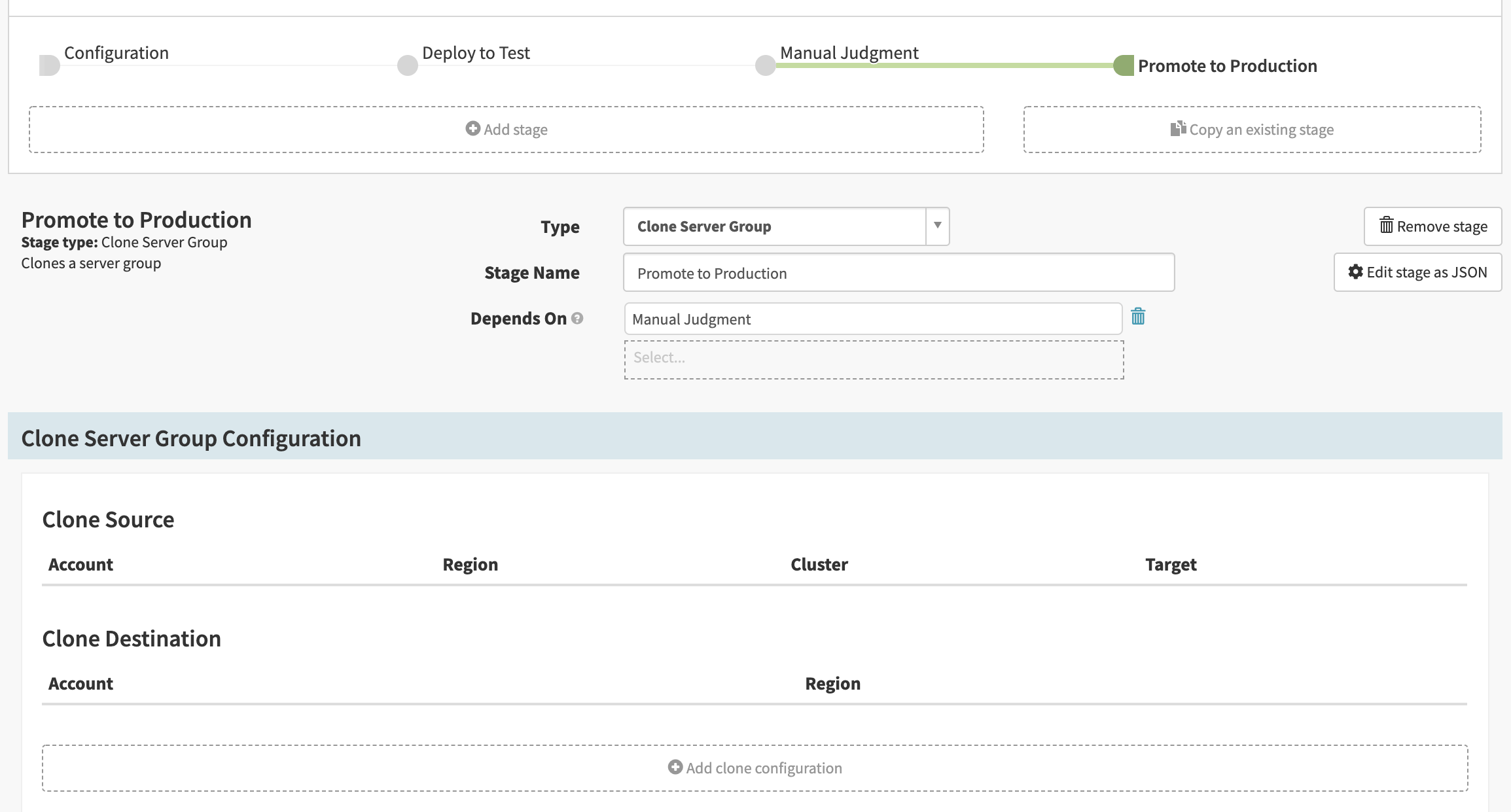
Task: Open the Depends On Select... dropdown
Action: [874, 359]
